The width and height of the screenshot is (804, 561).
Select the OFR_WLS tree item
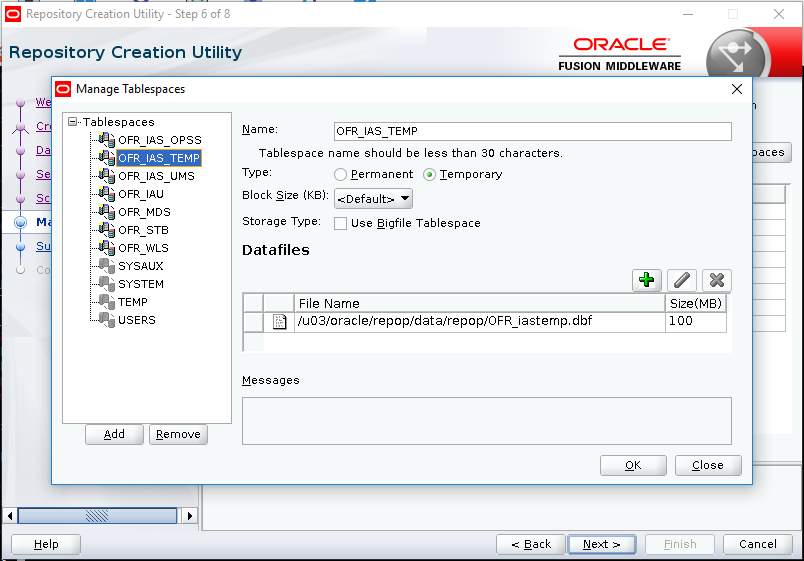(x=143, y=248)
